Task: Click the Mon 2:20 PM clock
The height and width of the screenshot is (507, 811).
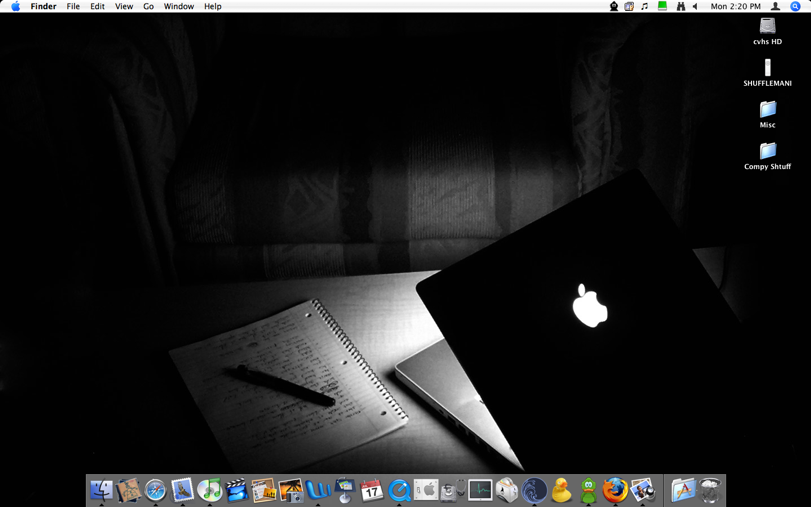Action: point(735,6)
